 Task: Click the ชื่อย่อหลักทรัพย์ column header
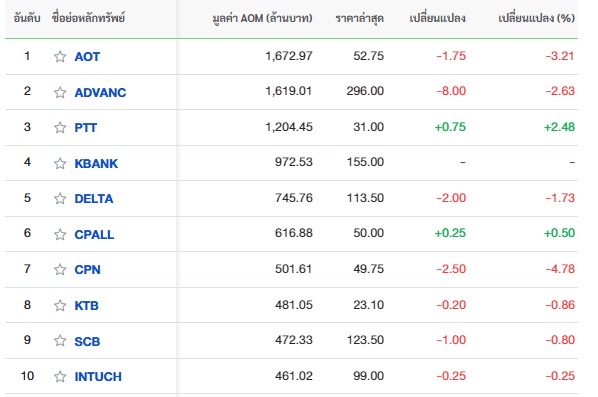click(x=88, y=18)
